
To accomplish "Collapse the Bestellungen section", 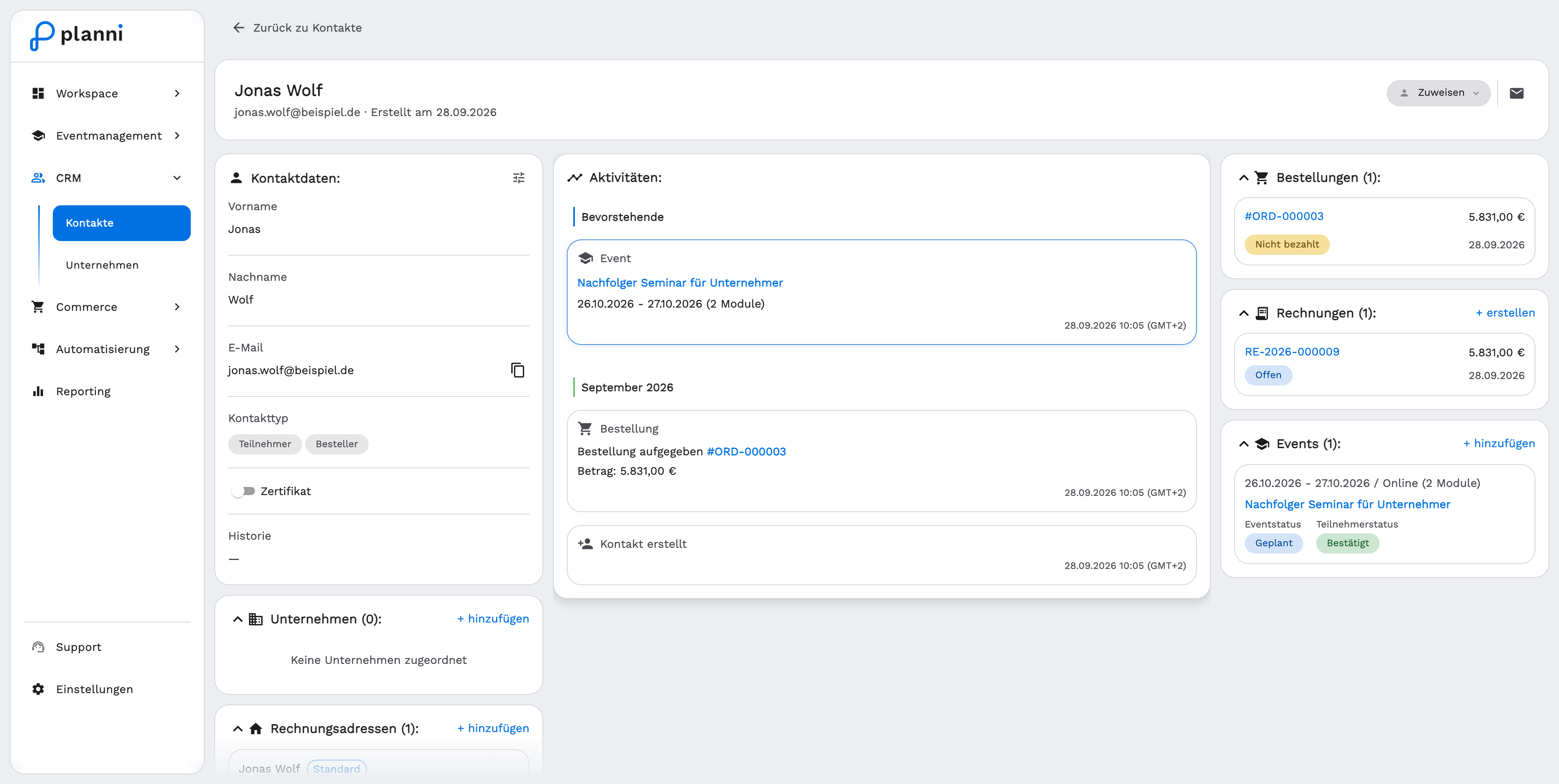I will (x=1244, y=178).
